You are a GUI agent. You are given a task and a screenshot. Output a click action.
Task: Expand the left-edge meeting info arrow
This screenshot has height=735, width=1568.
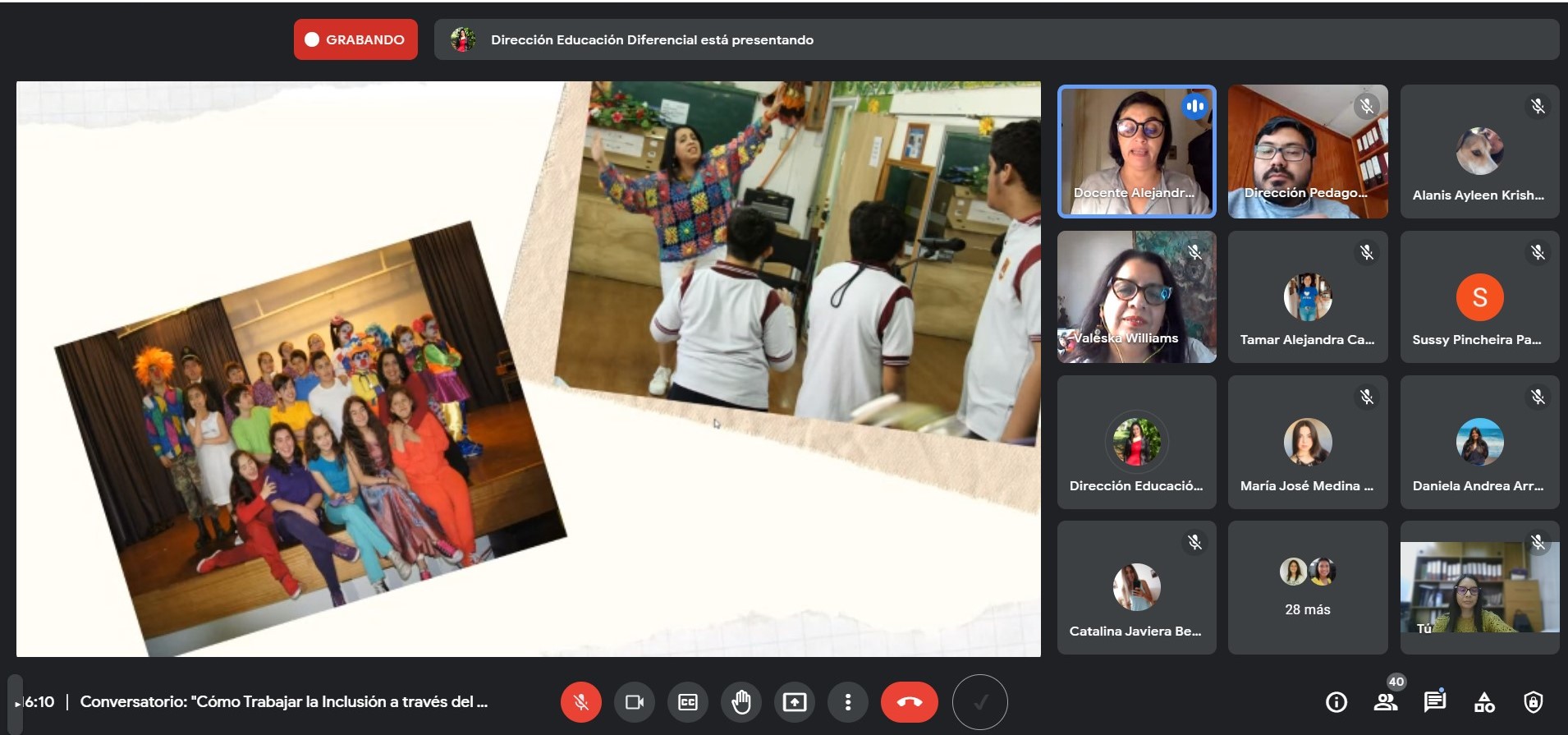click(x=17, y=704)
